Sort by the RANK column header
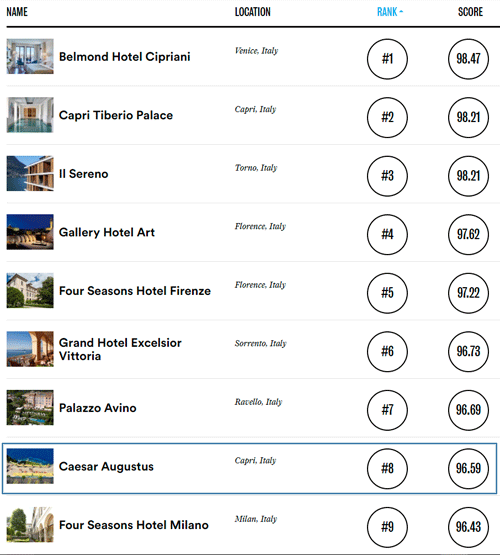500x555 pixels. tap(390, 12)
